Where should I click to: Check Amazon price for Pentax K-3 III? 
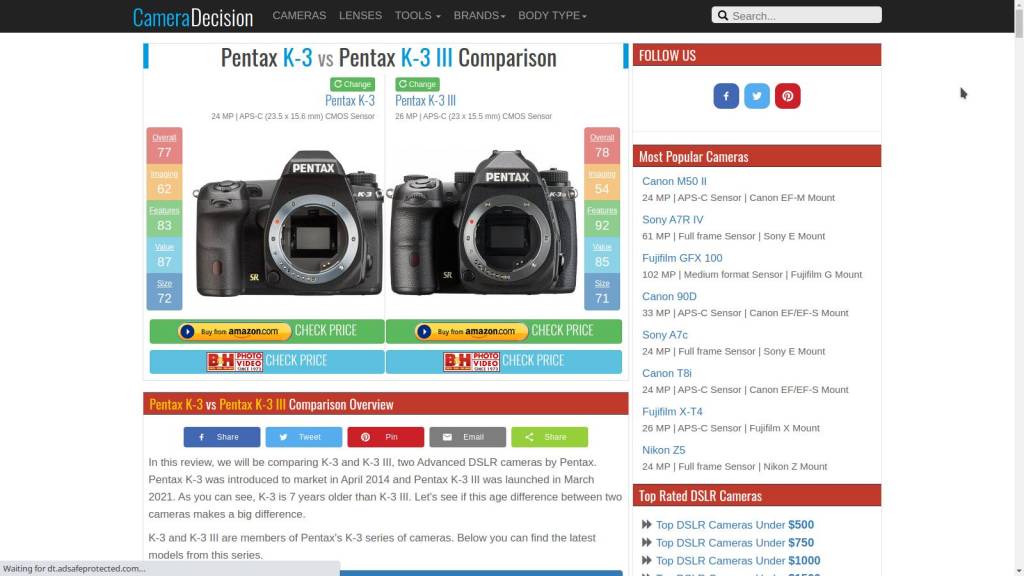[x=504, y=331]
